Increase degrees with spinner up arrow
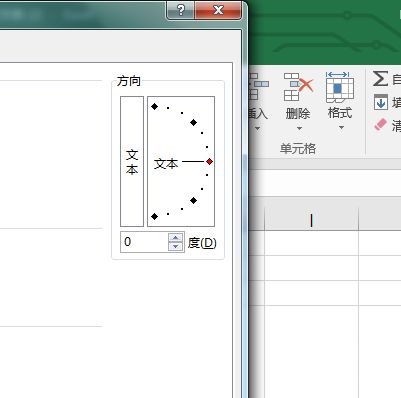This screenshot has height=398, width=401. (176, 238)
